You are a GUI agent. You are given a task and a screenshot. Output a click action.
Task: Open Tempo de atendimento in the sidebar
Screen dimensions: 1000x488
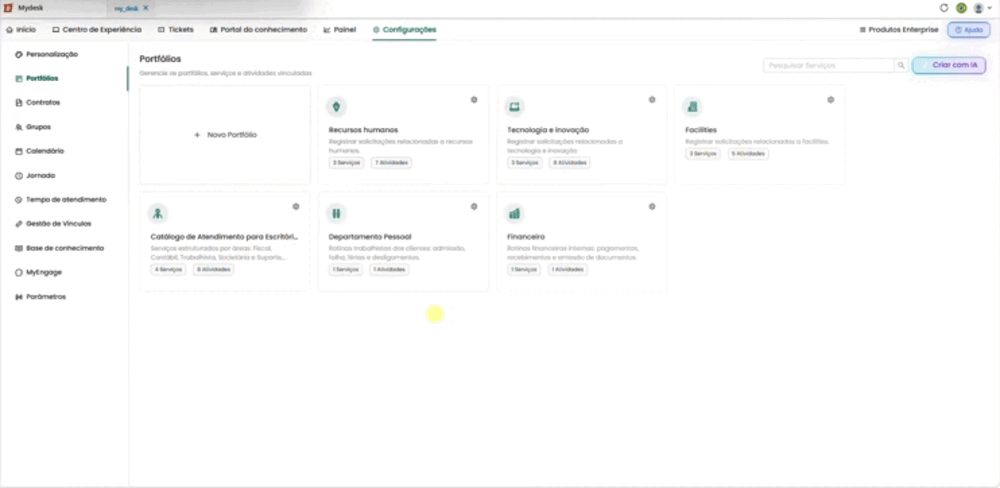pos(61,200)
